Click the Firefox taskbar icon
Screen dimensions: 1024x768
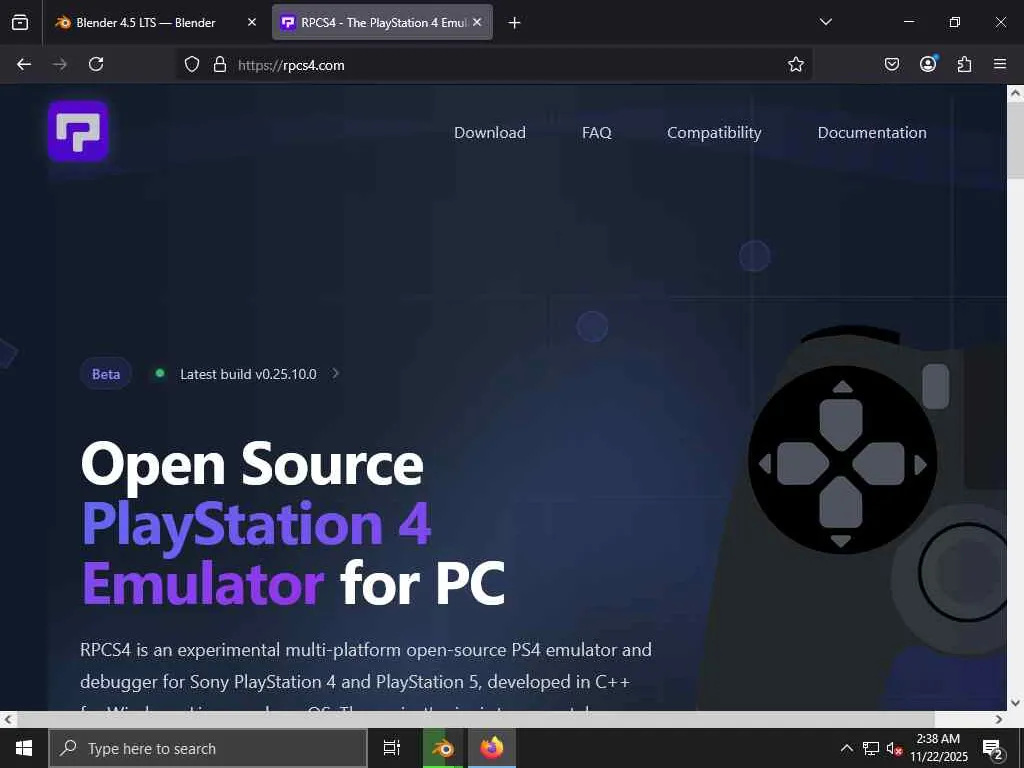point(492,748)
